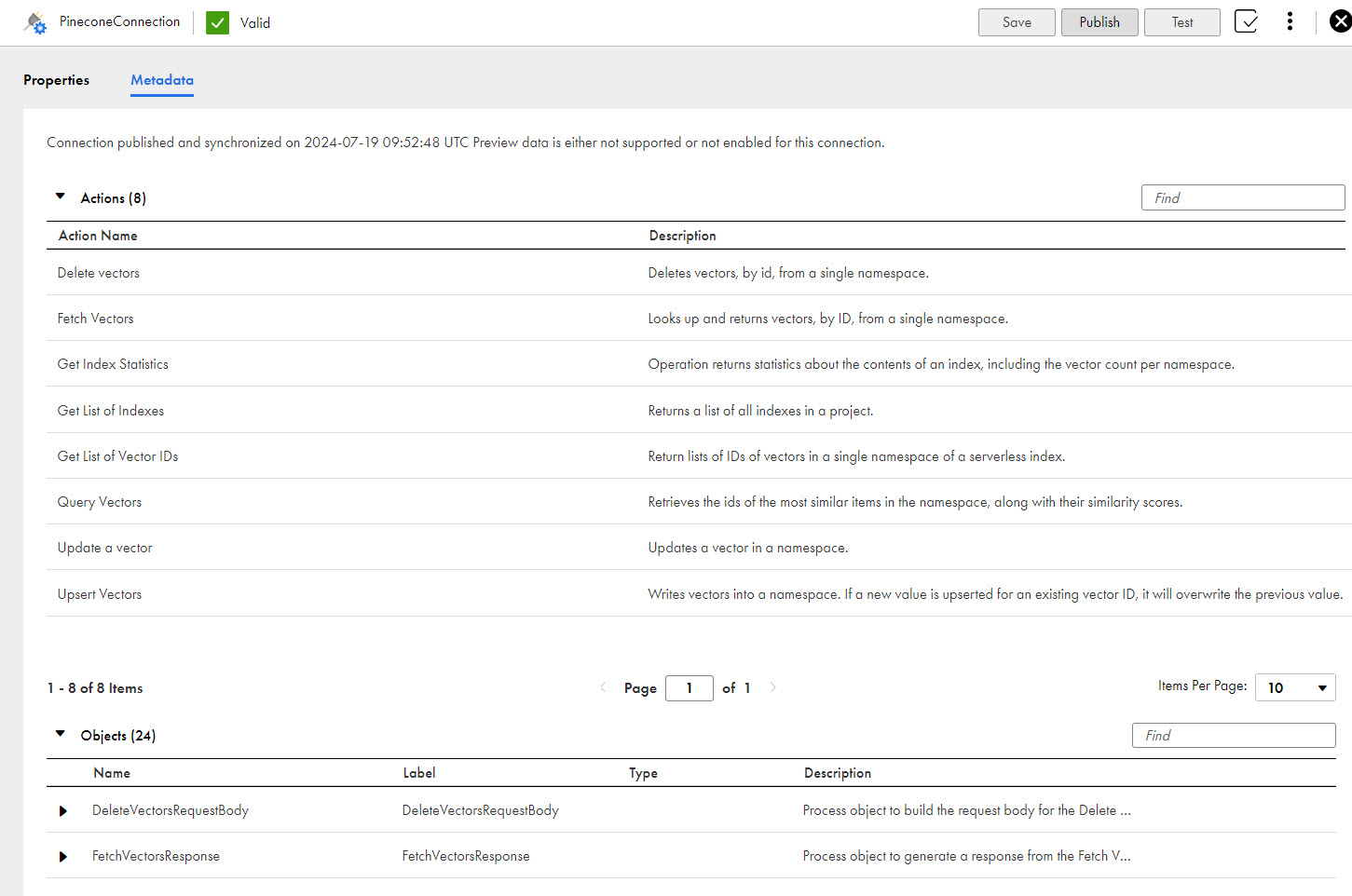The image size is (1352, 896).
Task: Click 'Process object to generate a response' description
Action: (966, 856)
